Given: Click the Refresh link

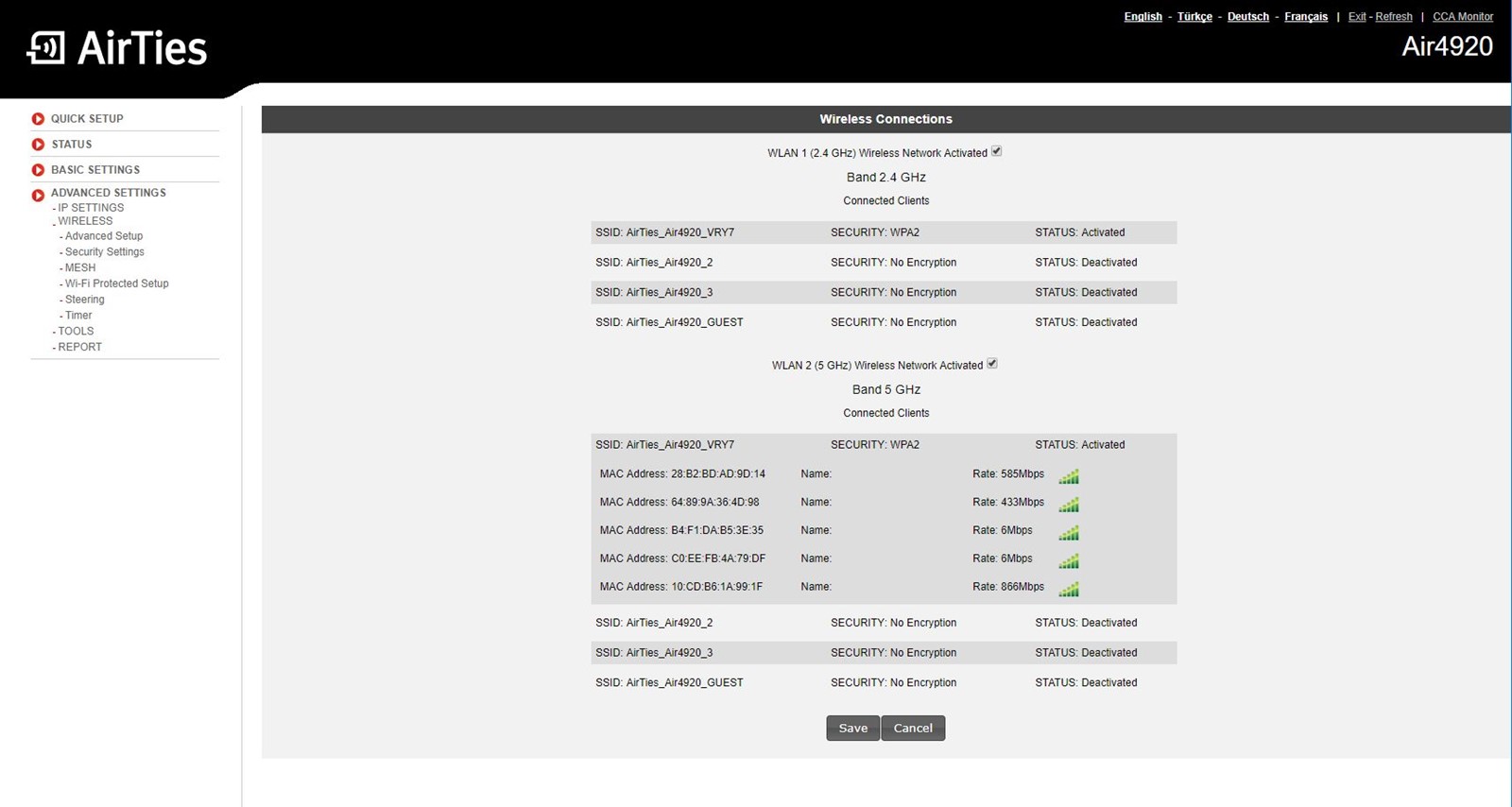Looking at the screenshot, I should coord(1394,17).
